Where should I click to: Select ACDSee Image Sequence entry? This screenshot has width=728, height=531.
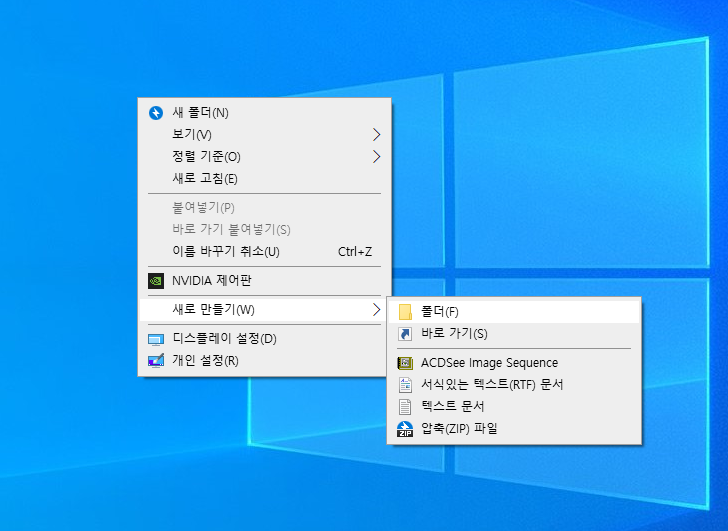[514, 363]
